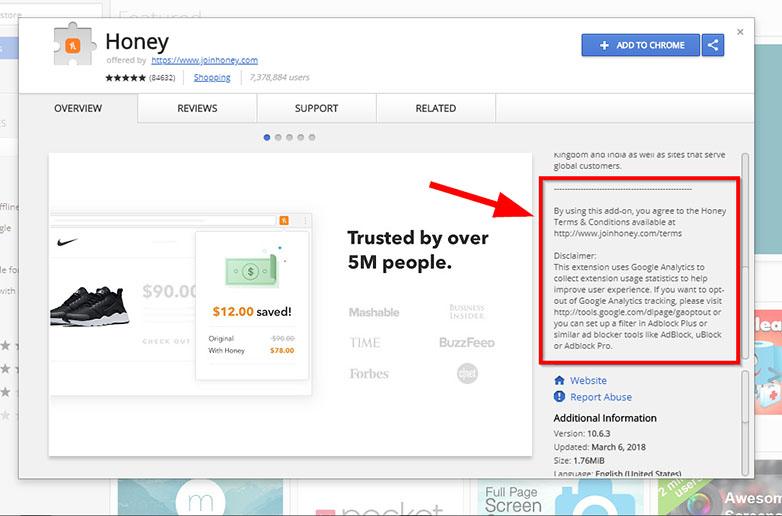Click the Forbes logo
Image resolution: width=782 pixels, height=516 pixels.
pos(369,374)
